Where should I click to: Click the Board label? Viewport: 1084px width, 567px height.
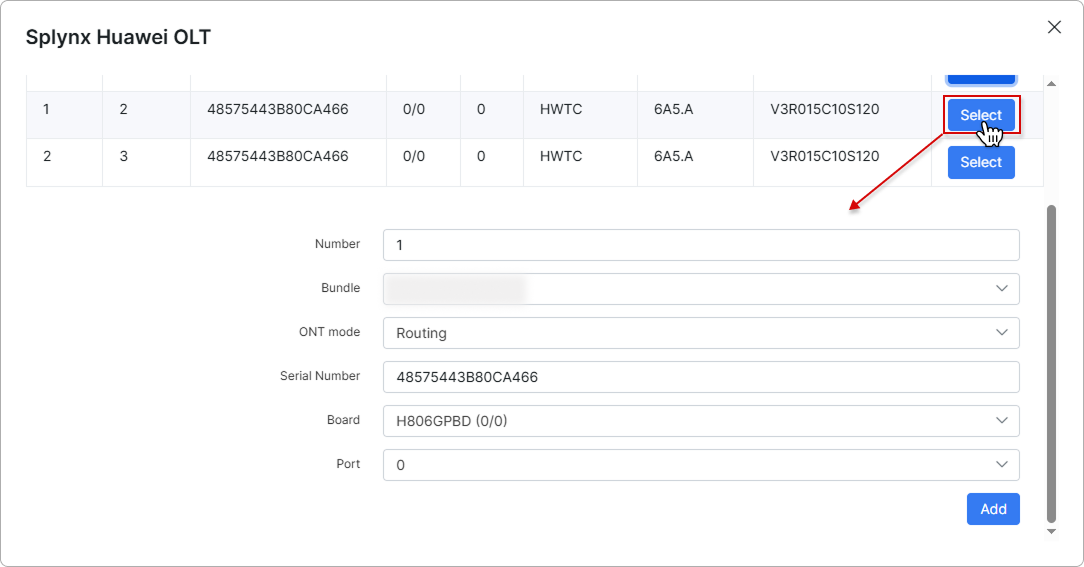point(343,420)
